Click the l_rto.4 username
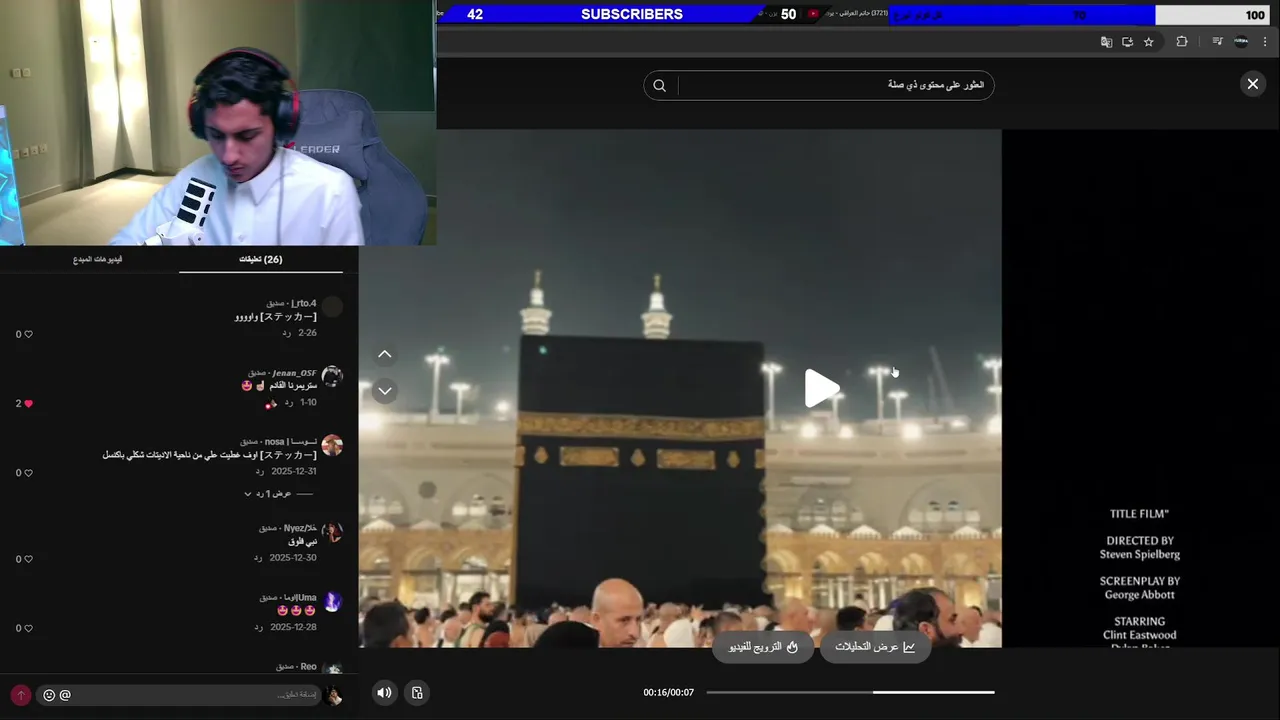1280x720 pixels. (x=303, y=303)
